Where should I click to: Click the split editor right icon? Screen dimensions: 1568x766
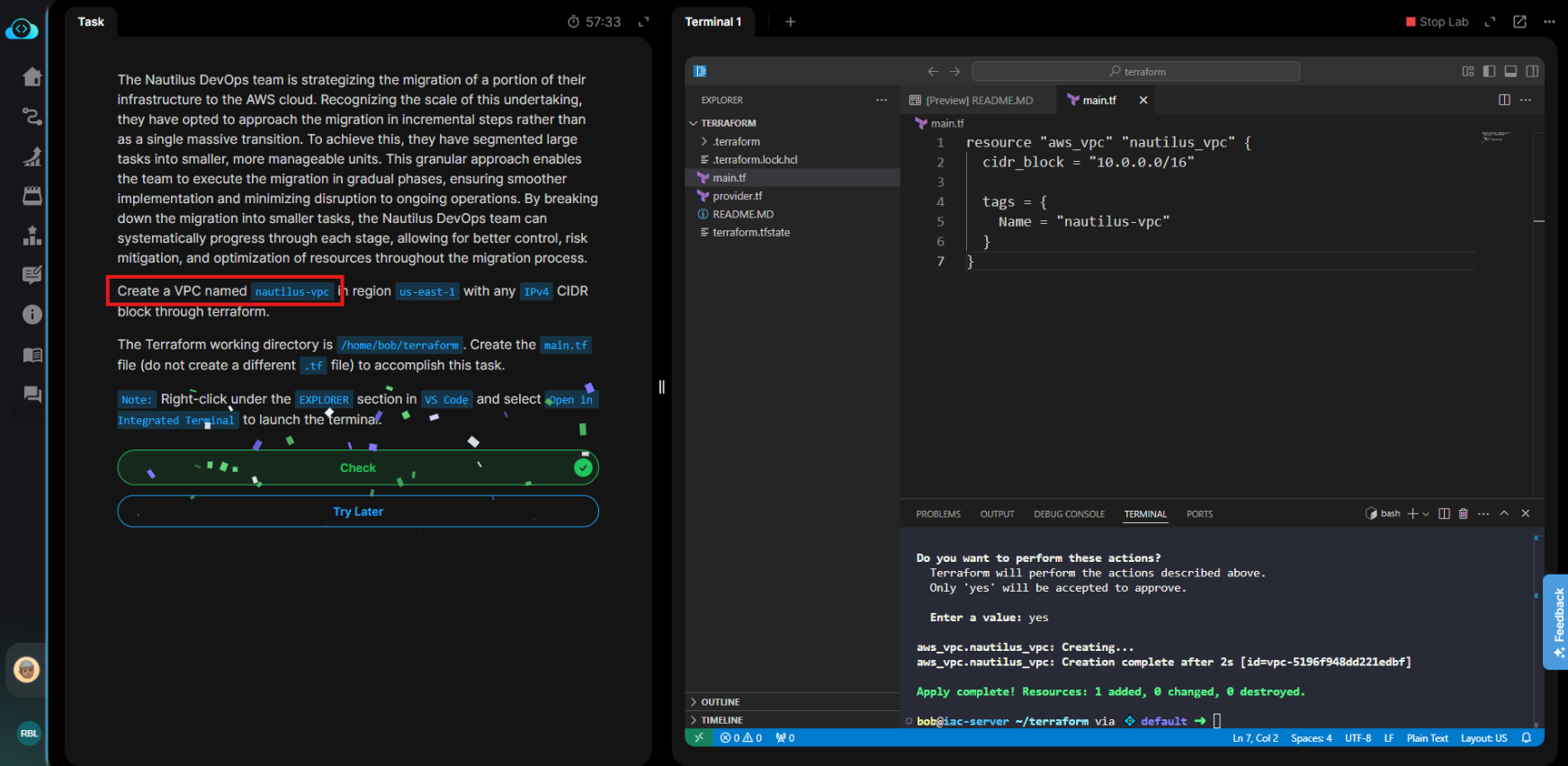1504,100
